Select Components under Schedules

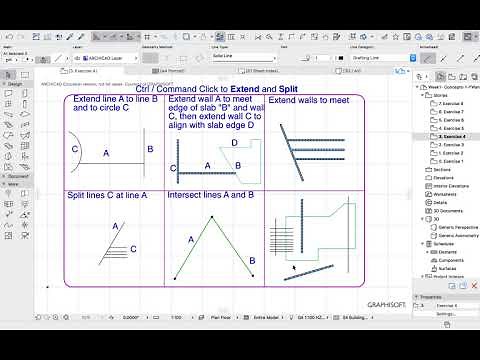tap(447, 260)
